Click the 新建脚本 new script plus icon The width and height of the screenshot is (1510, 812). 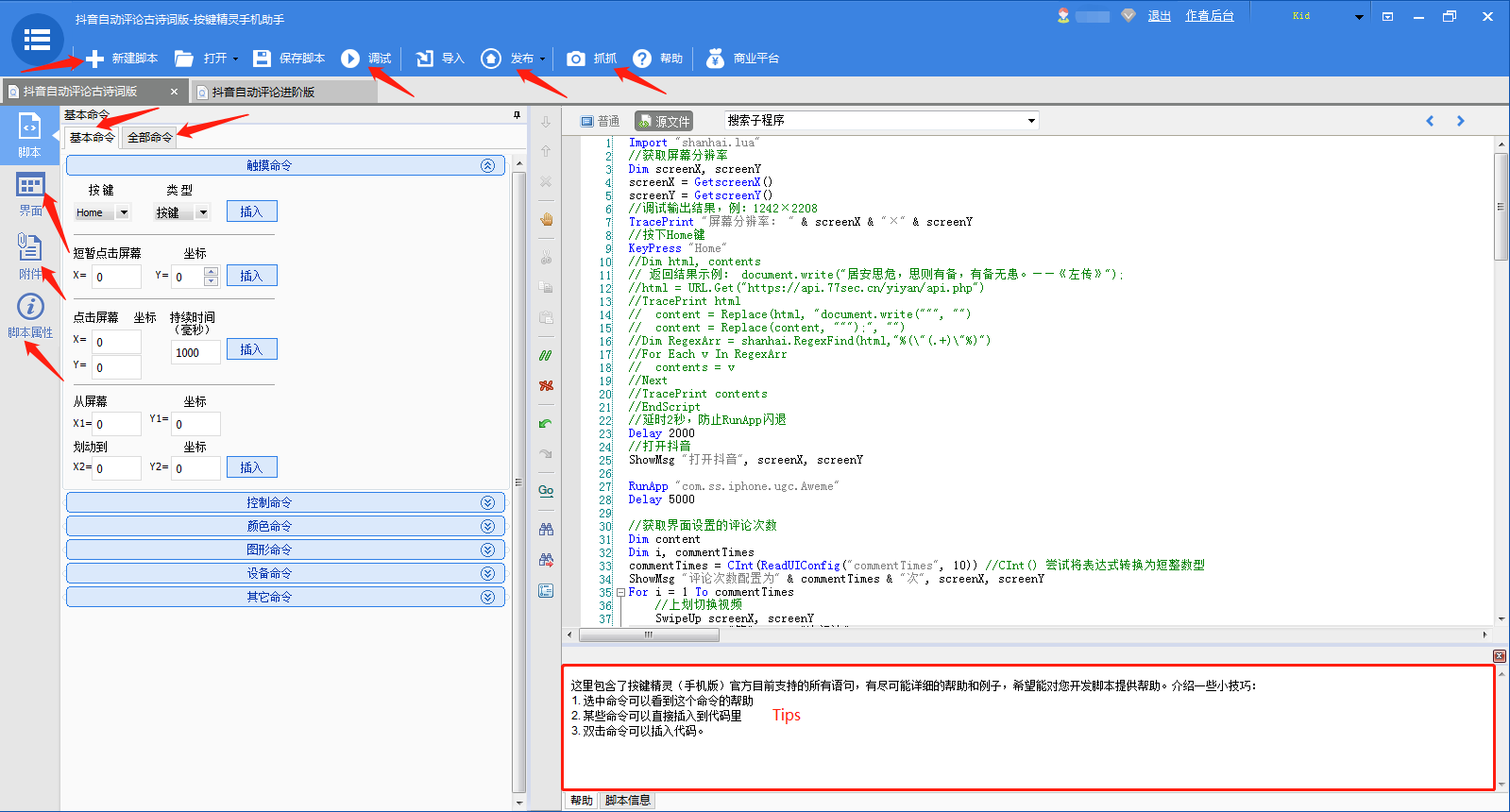point(95,59)
